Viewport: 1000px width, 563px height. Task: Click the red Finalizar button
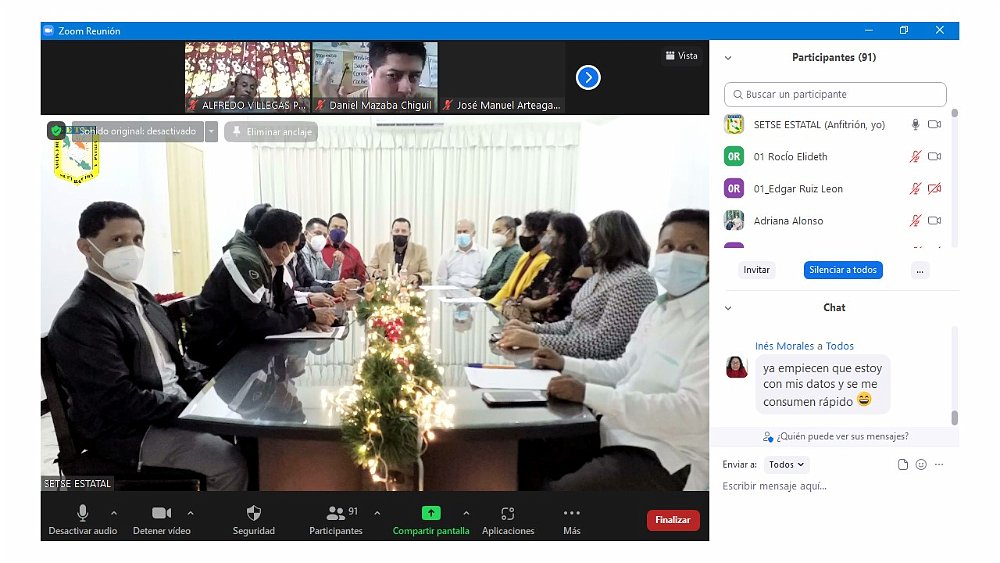coord(673,520)
